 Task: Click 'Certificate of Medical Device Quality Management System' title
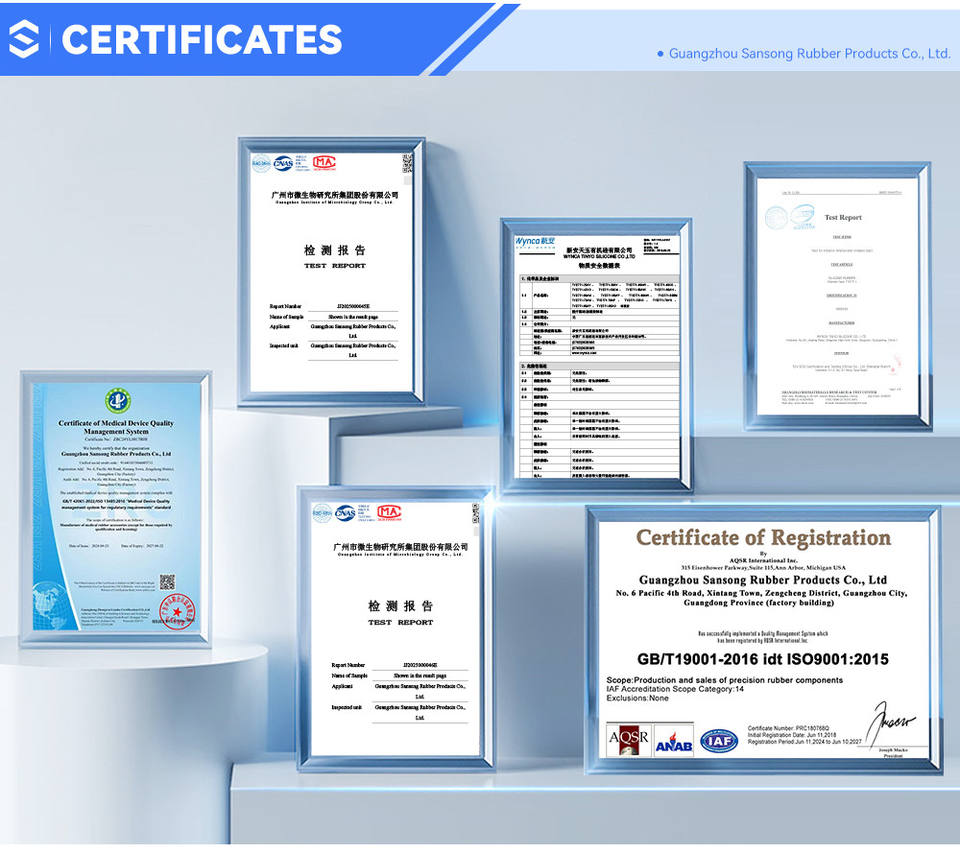116,427
